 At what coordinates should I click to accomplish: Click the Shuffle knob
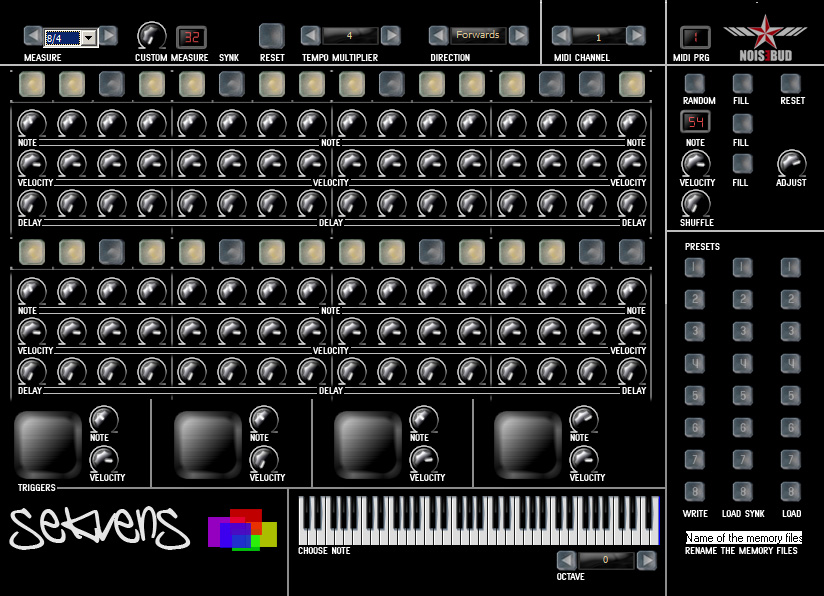[x=695, y=204]
